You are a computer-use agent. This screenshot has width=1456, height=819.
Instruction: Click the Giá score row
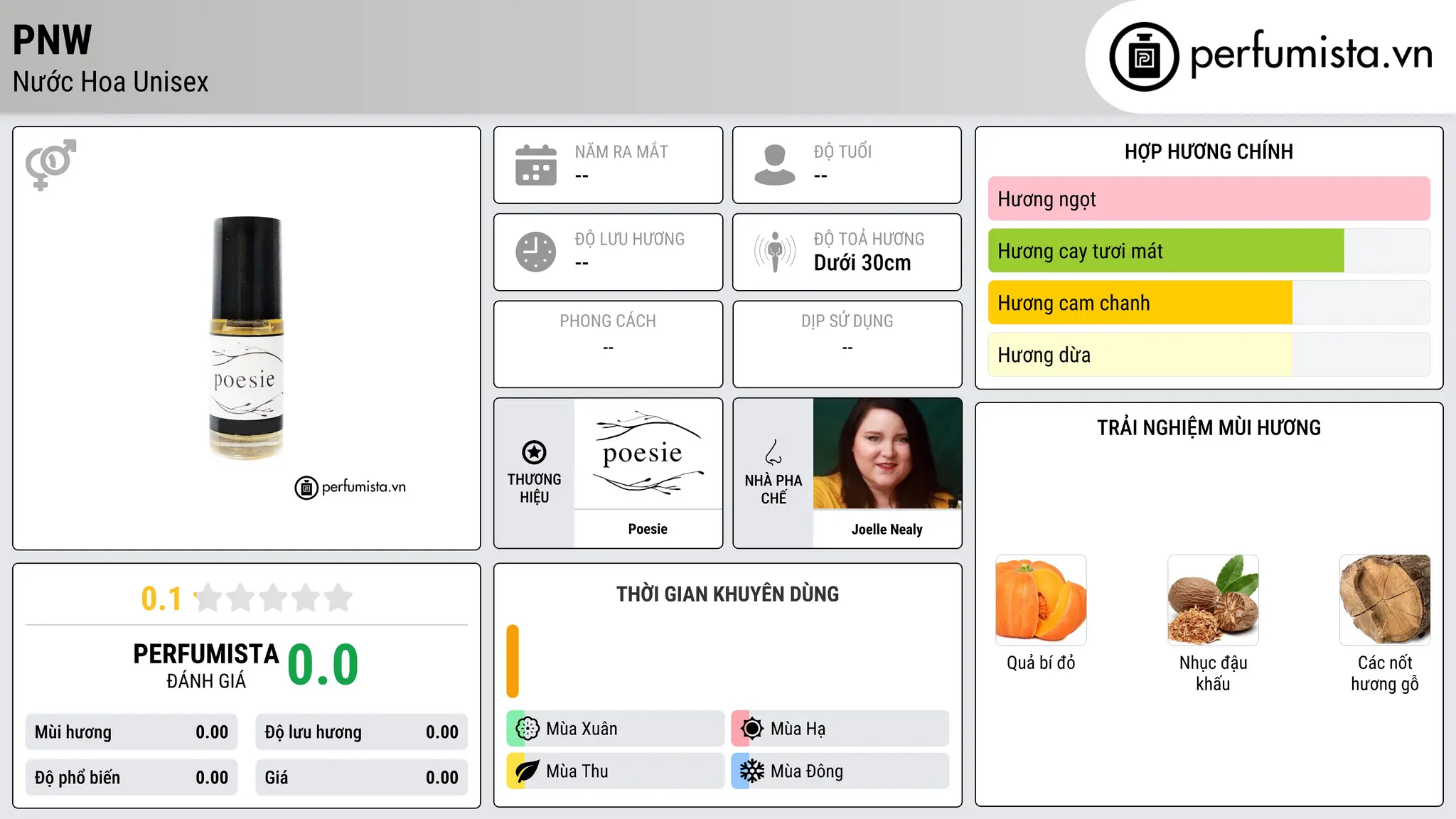361,778
